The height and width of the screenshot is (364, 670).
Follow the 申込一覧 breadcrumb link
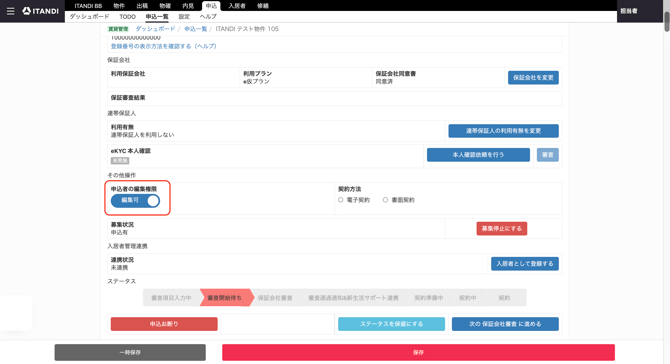(196, 29)
